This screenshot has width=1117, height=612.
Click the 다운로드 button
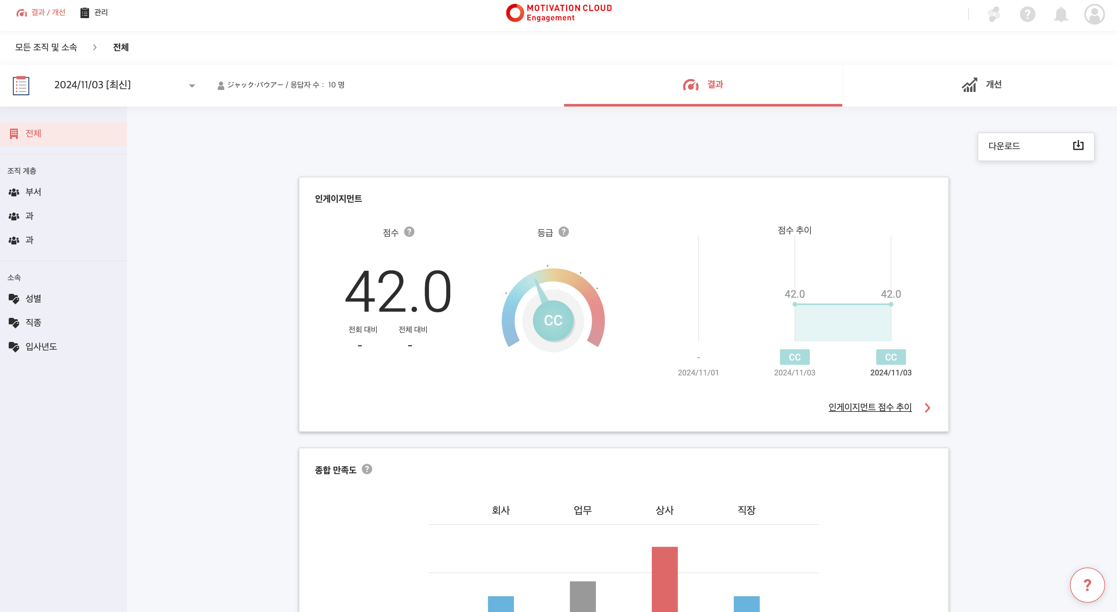1035,146
